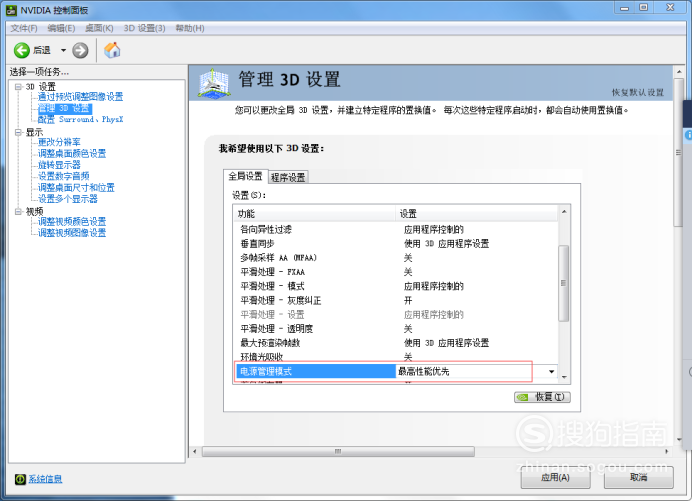
Task: Select the 多帧采样 AA (MFAA) row
Action: pyautogui.click(x=395, y=258)
